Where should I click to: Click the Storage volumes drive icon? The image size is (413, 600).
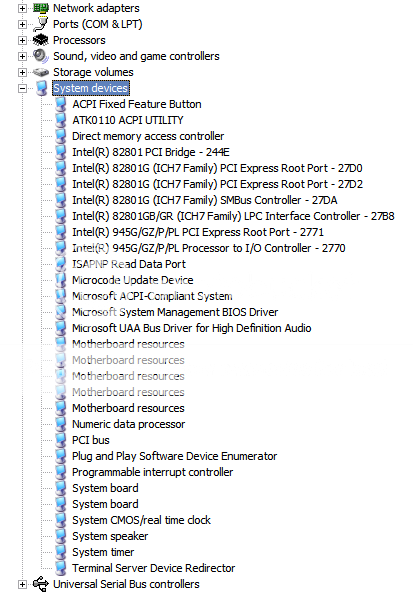pos(41,72)
